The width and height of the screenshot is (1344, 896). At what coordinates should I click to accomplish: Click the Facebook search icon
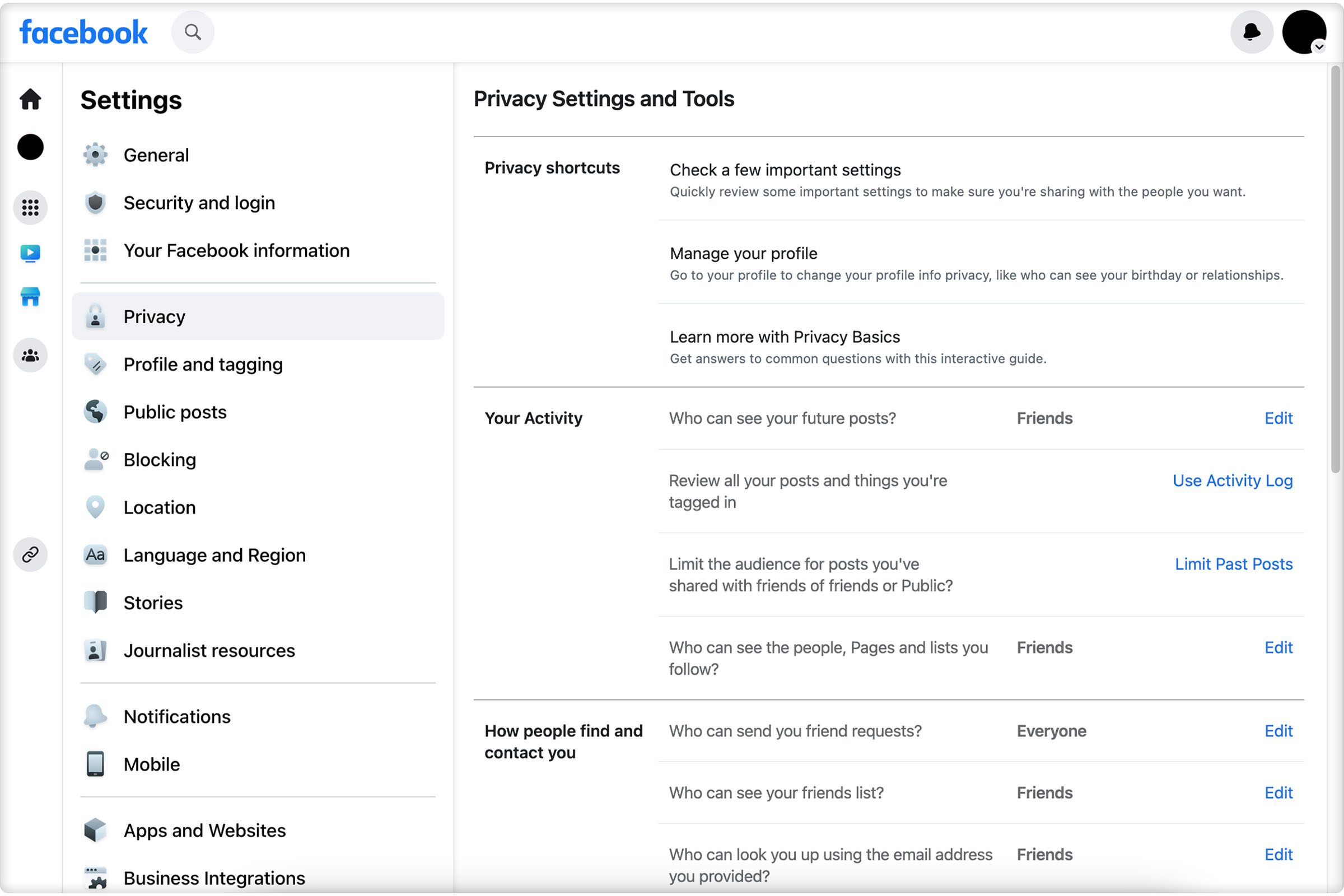click(192, 31)
